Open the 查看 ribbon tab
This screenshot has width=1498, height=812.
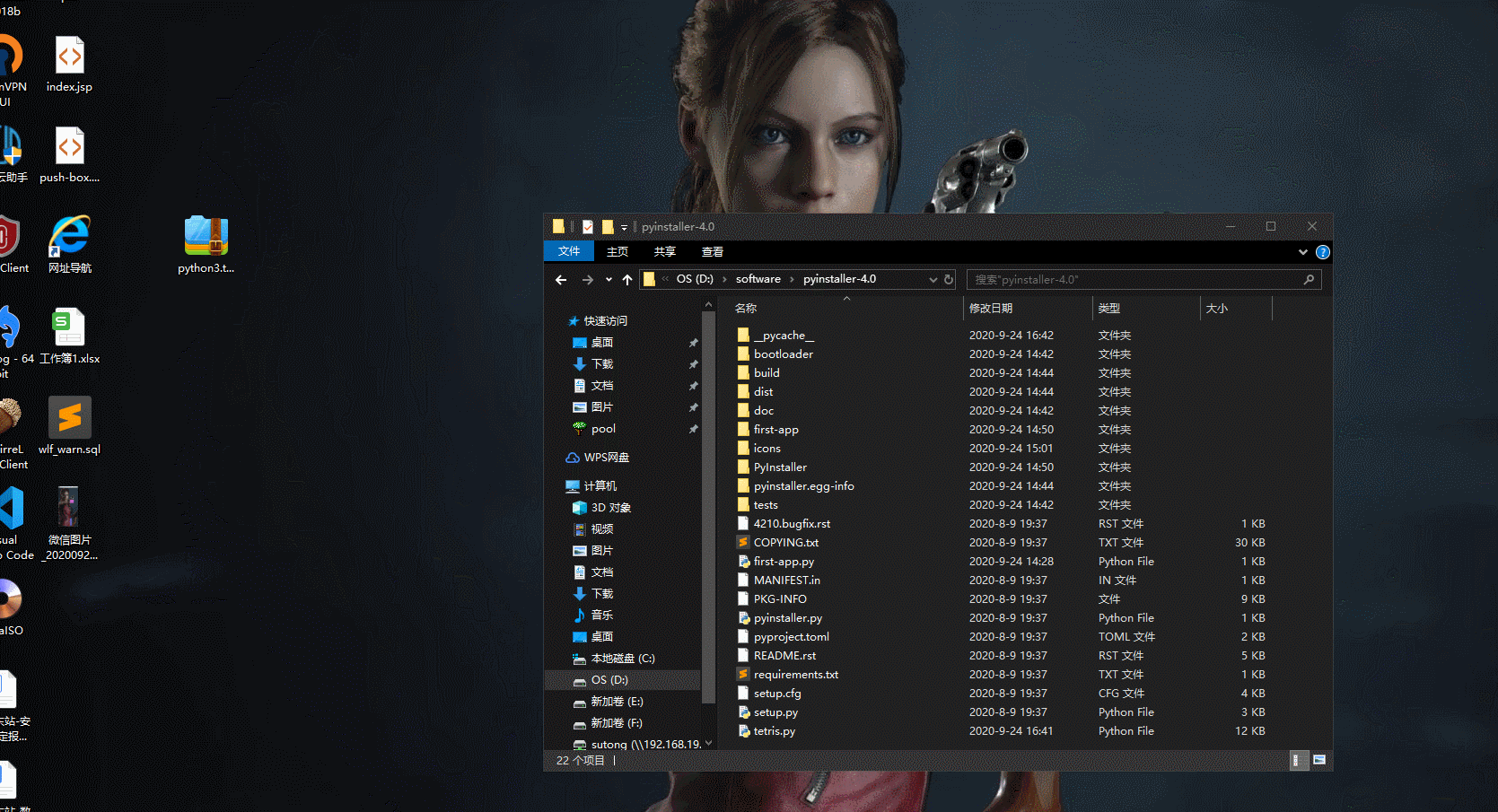713,252
